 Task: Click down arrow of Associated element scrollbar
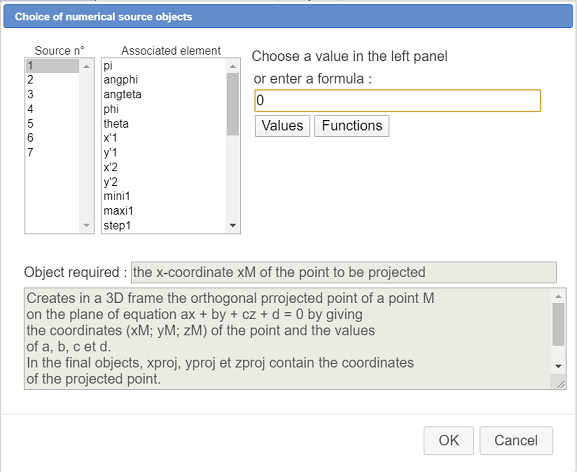[233, 226]
